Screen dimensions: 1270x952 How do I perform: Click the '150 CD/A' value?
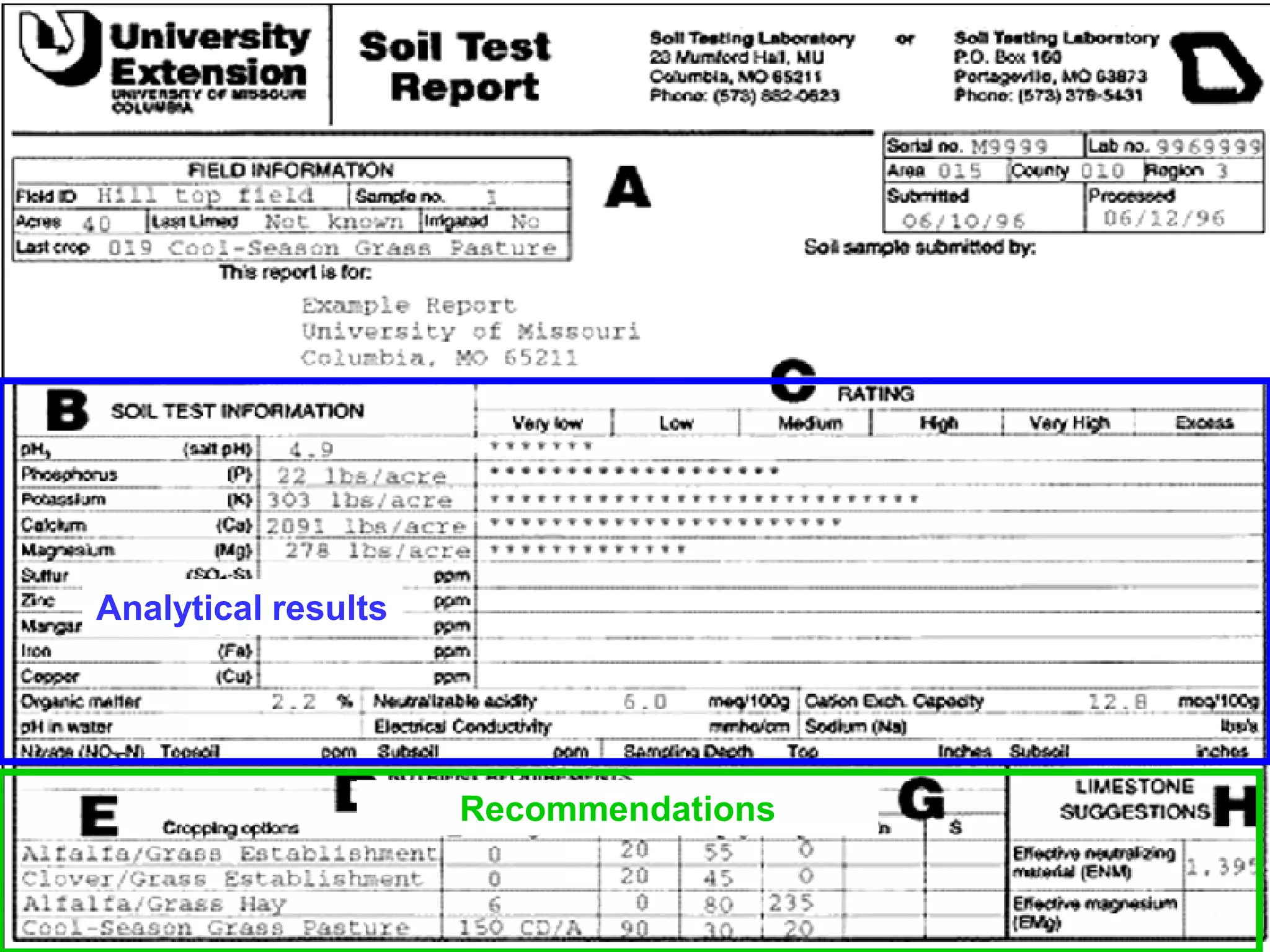[x=520, y=928]
